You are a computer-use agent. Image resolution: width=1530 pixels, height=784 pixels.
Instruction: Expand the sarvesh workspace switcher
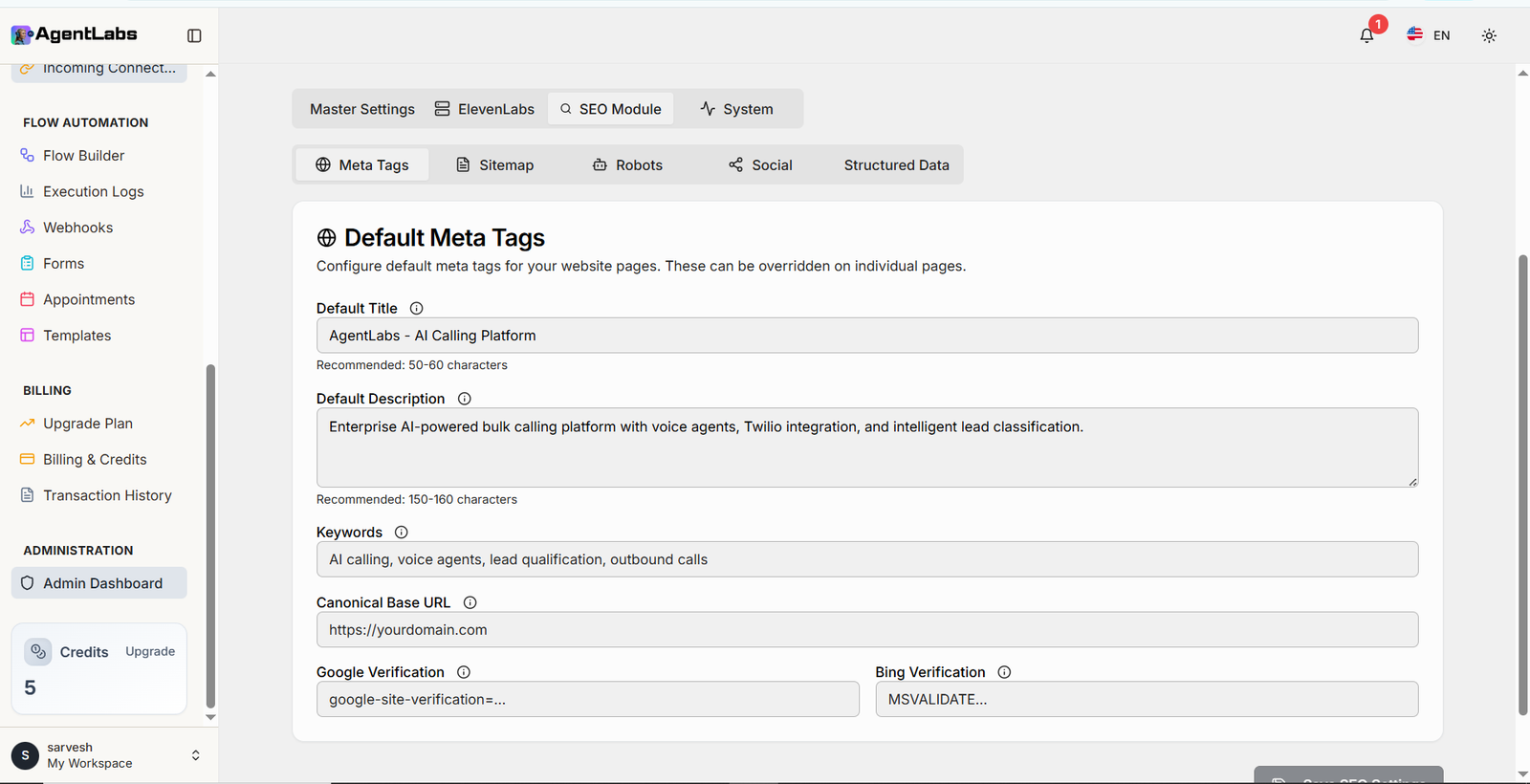(x=195, y=755)
